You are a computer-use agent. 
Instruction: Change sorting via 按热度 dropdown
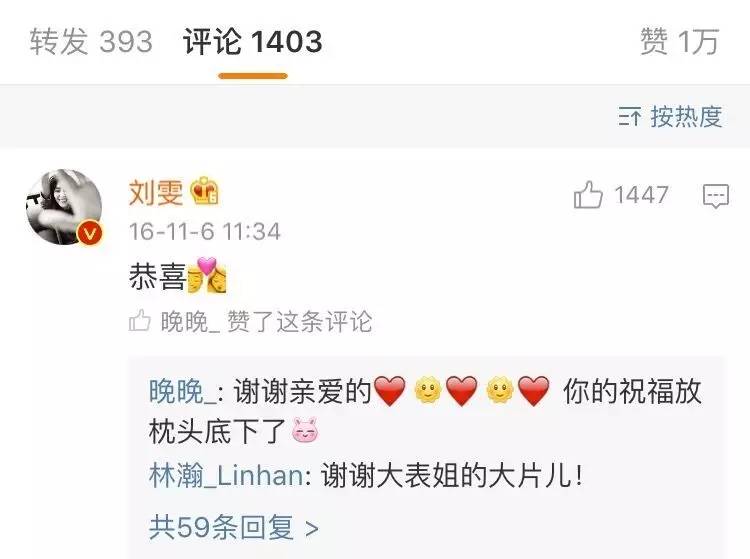tap(670, 116)
